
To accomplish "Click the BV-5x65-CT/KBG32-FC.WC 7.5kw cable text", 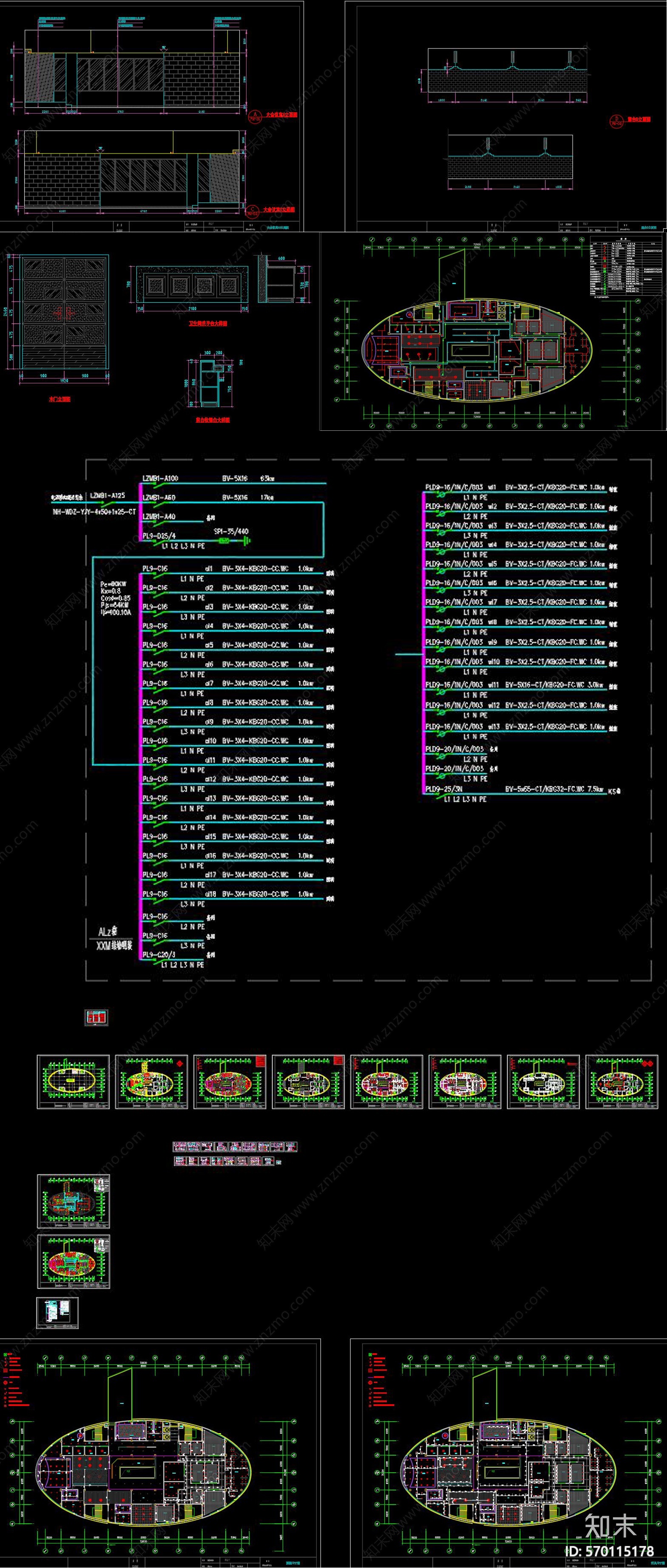I will coord(554,789).
